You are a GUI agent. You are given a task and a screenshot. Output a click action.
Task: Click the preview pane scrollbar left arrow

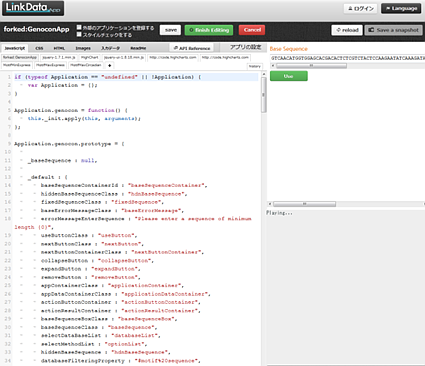[x=270, y=204]
